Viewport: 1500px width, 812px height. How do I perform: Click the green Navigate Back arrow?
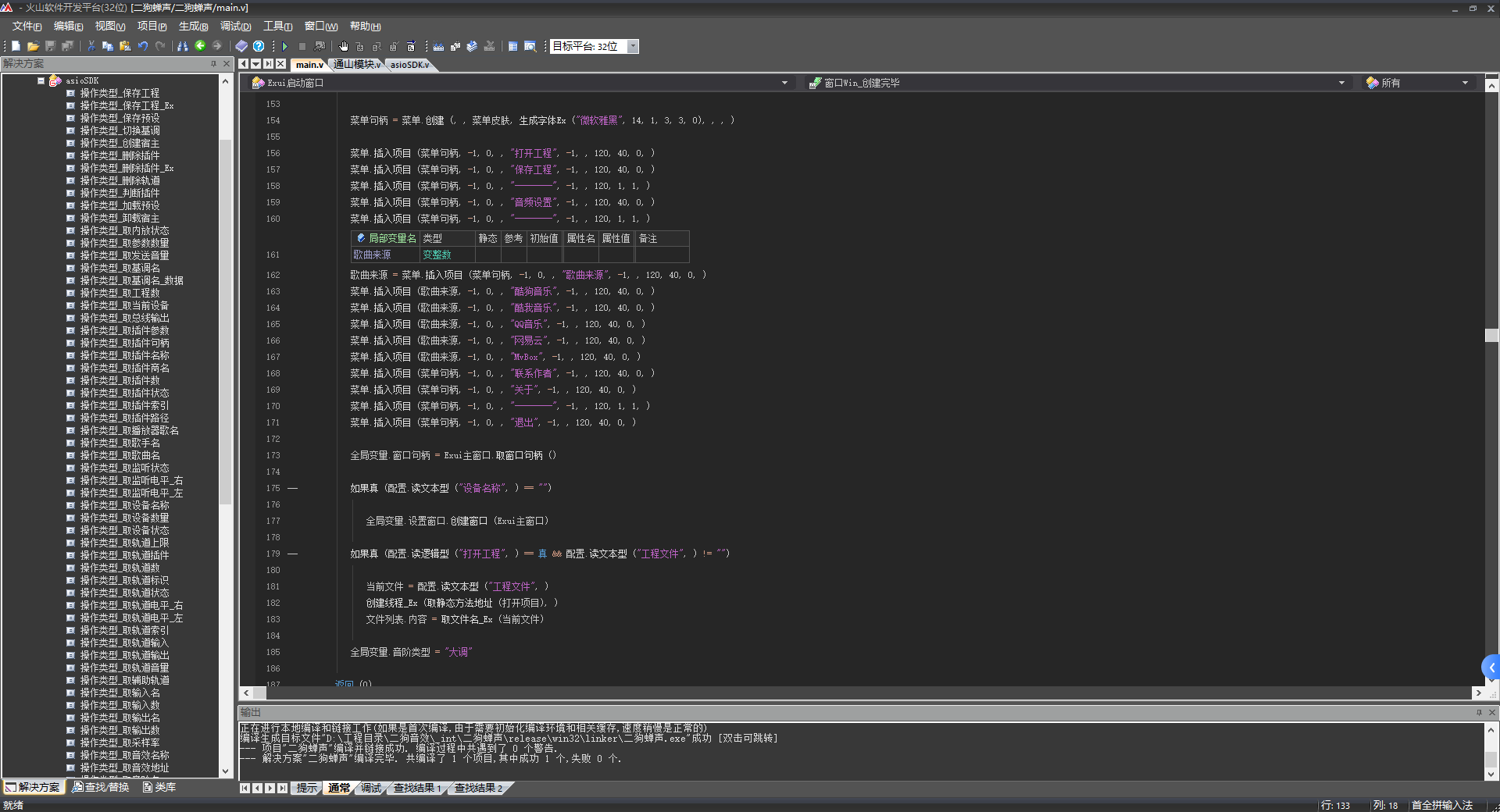pos(200,46)
